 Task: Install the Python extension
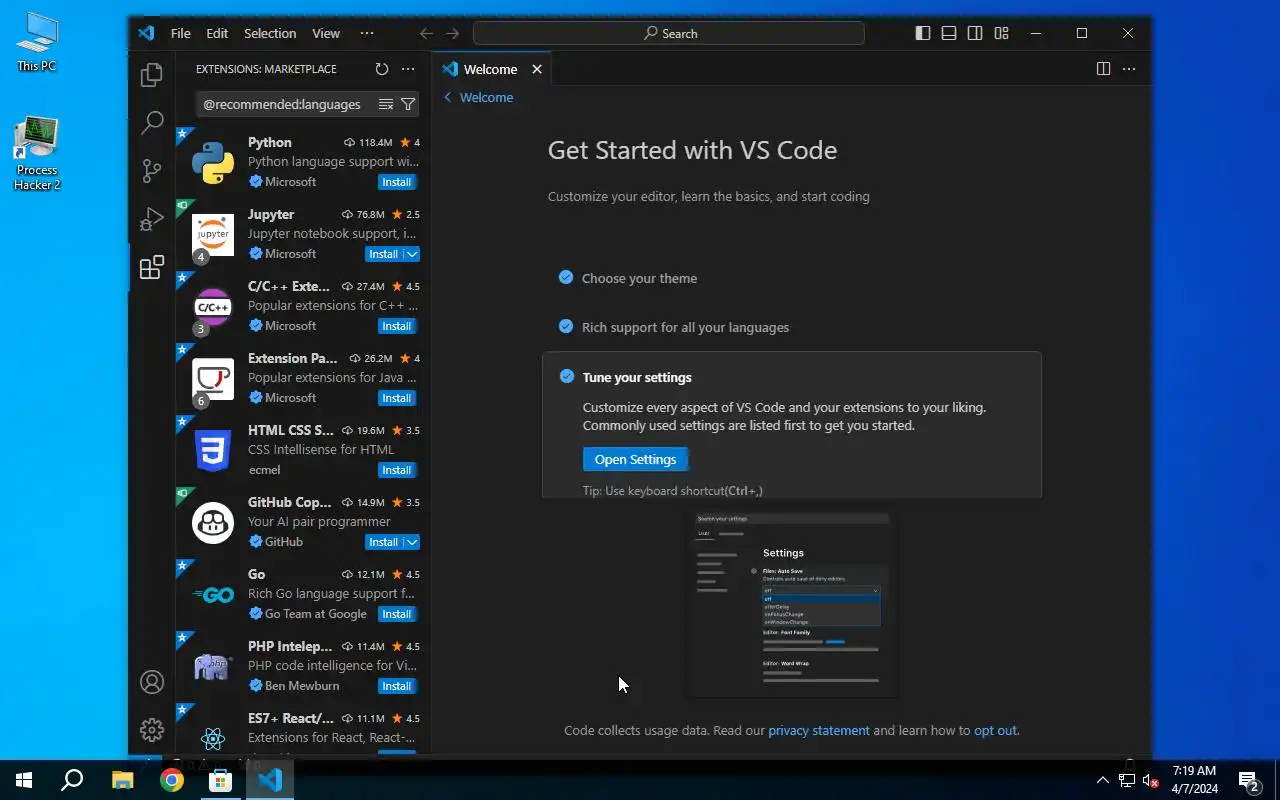(397, 182)
